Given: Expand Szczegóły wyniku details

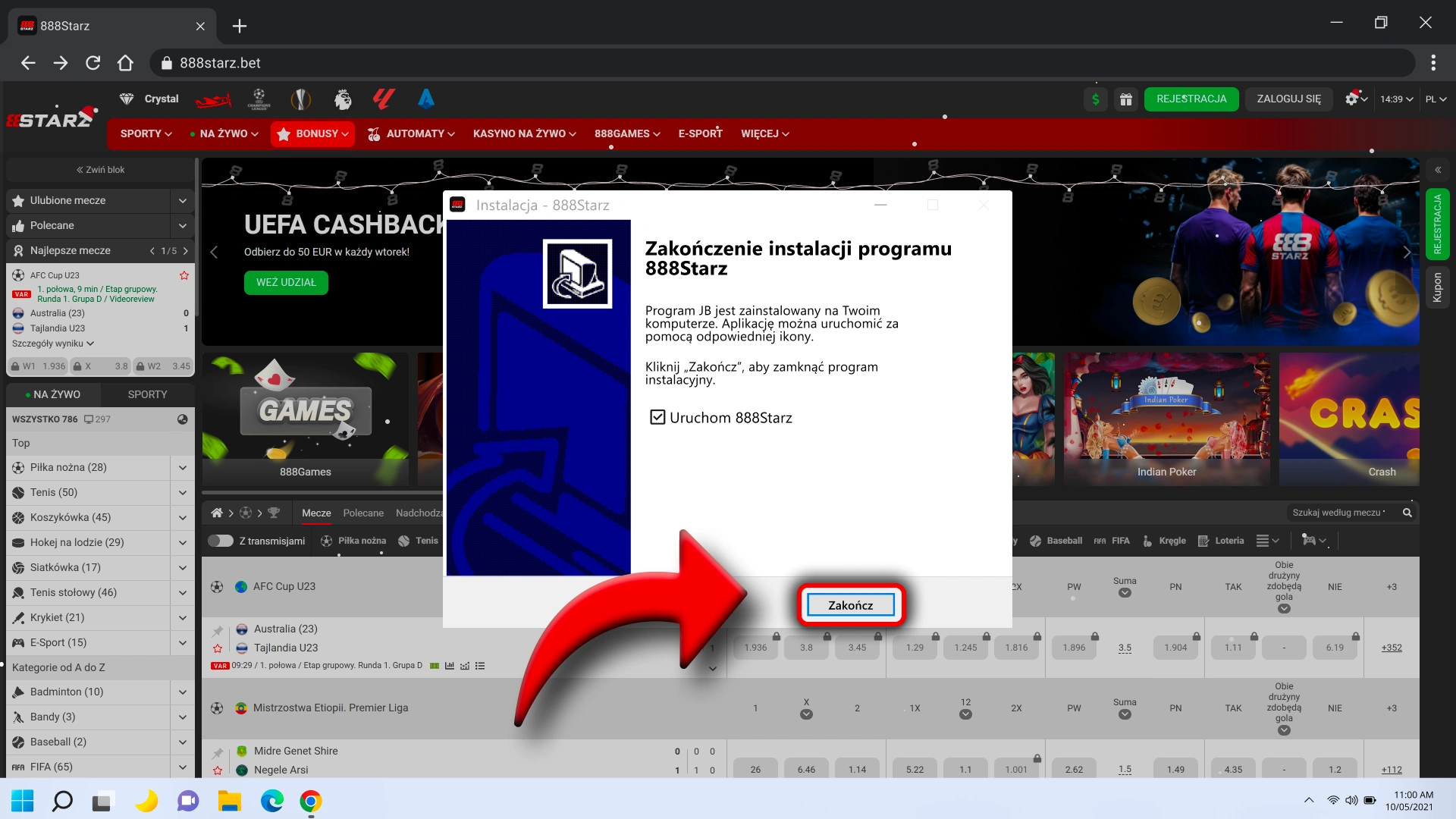Looking at the screenshot, I should coord(53,344).
